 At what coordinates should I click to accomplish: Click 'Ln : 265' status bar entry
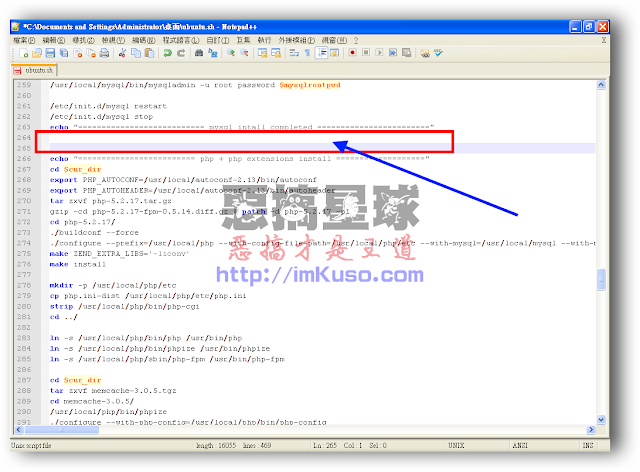(x=325, y=445)
